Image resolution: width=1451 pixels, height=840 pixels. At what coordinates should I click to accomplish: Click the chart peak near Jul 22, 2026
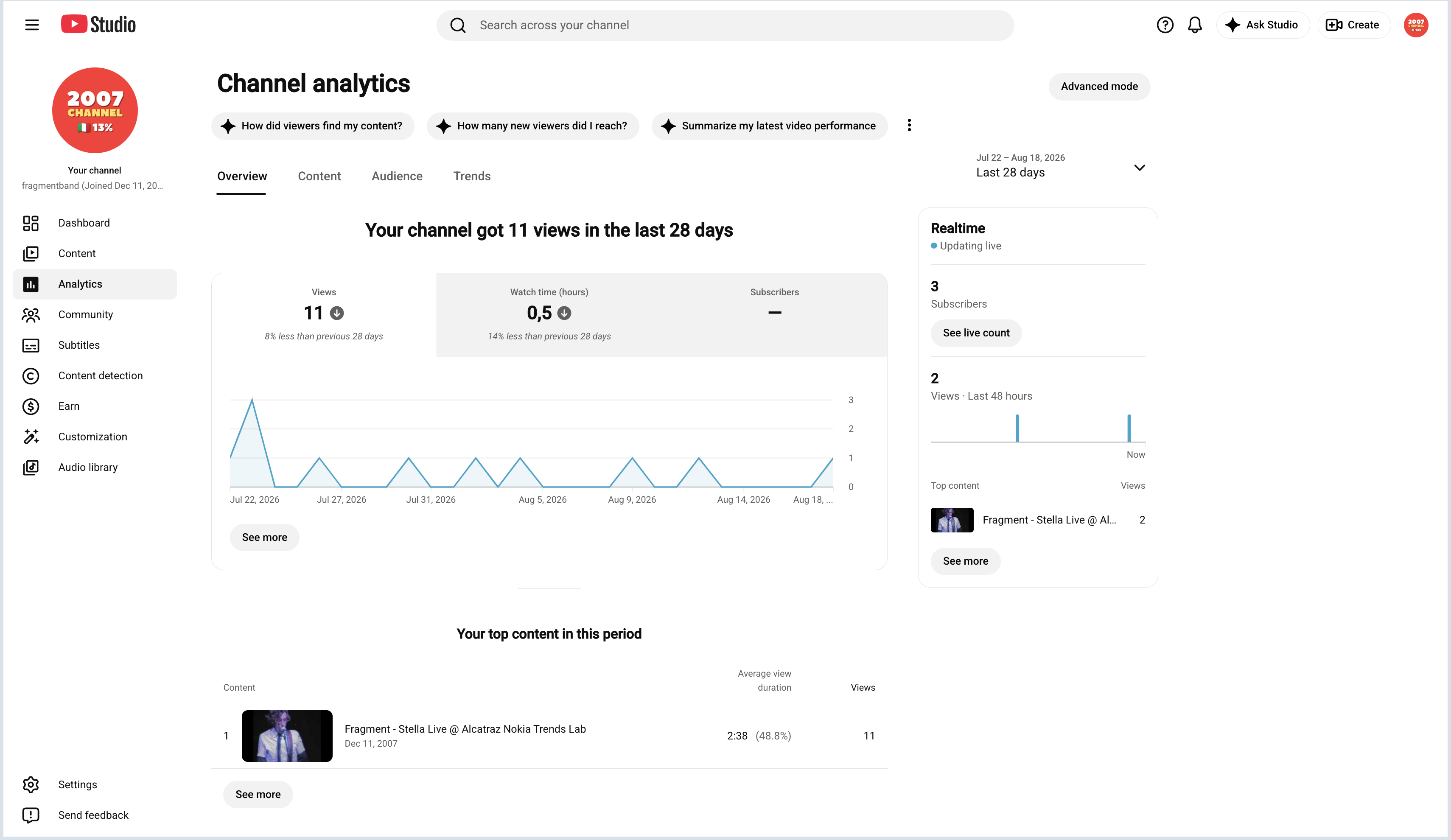(252, 400)
